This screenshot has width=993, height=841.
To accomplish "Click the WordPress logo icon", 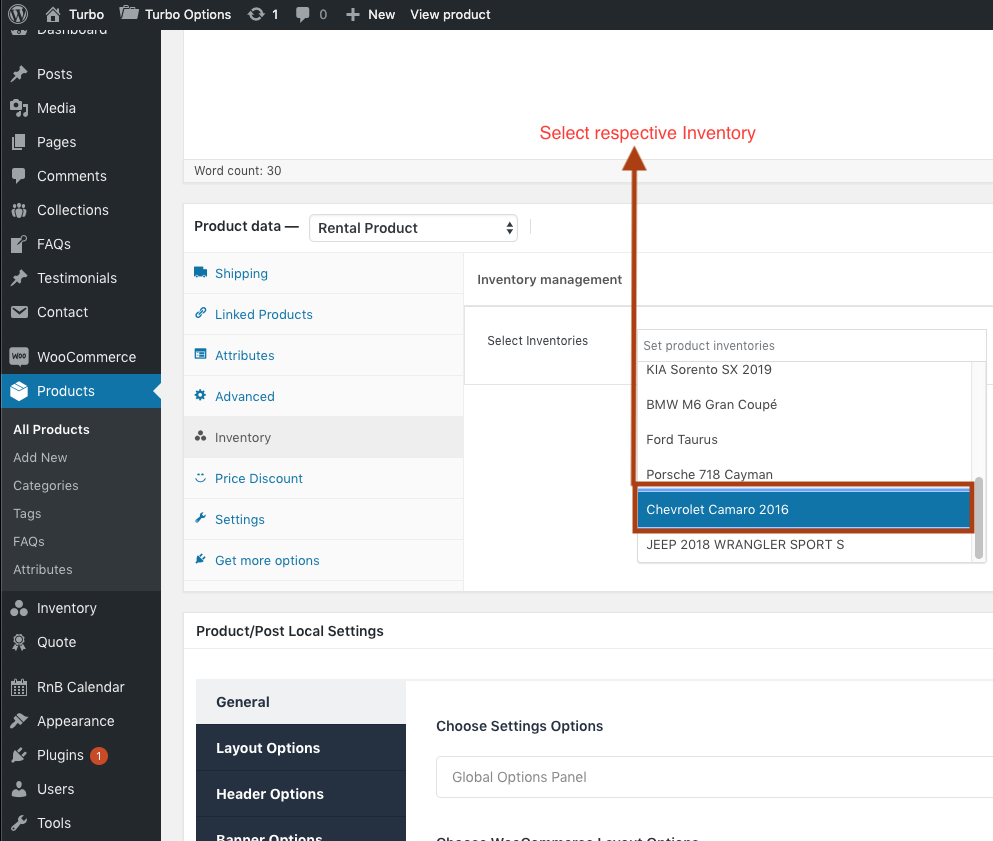I will 18,14.
